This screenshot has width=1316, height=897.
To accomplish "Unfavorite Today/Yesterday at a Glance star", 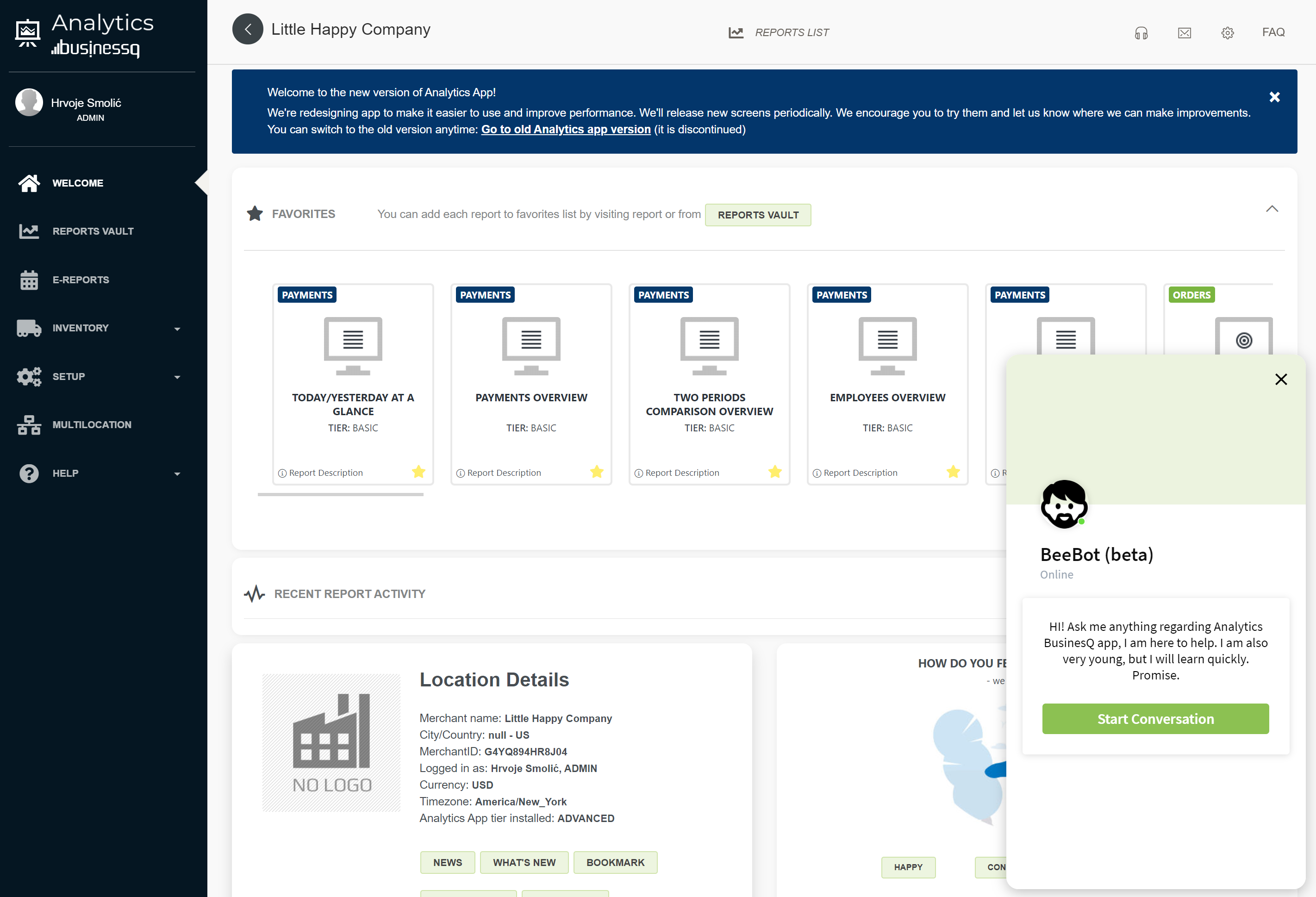I will tap(418, 472).
